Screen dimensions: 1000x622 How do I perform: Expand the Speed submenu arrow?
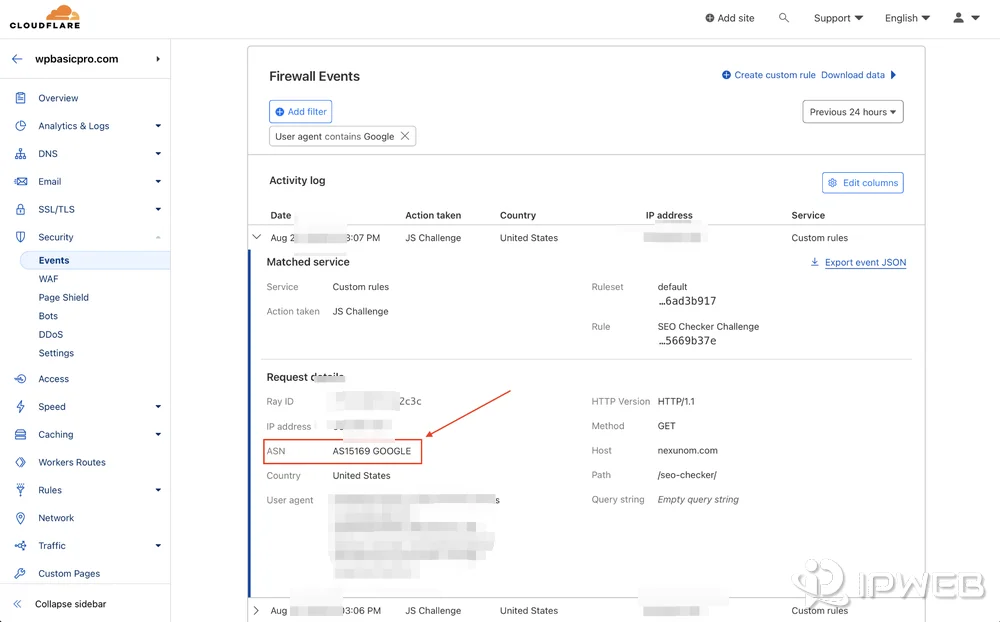click(158, 406)
